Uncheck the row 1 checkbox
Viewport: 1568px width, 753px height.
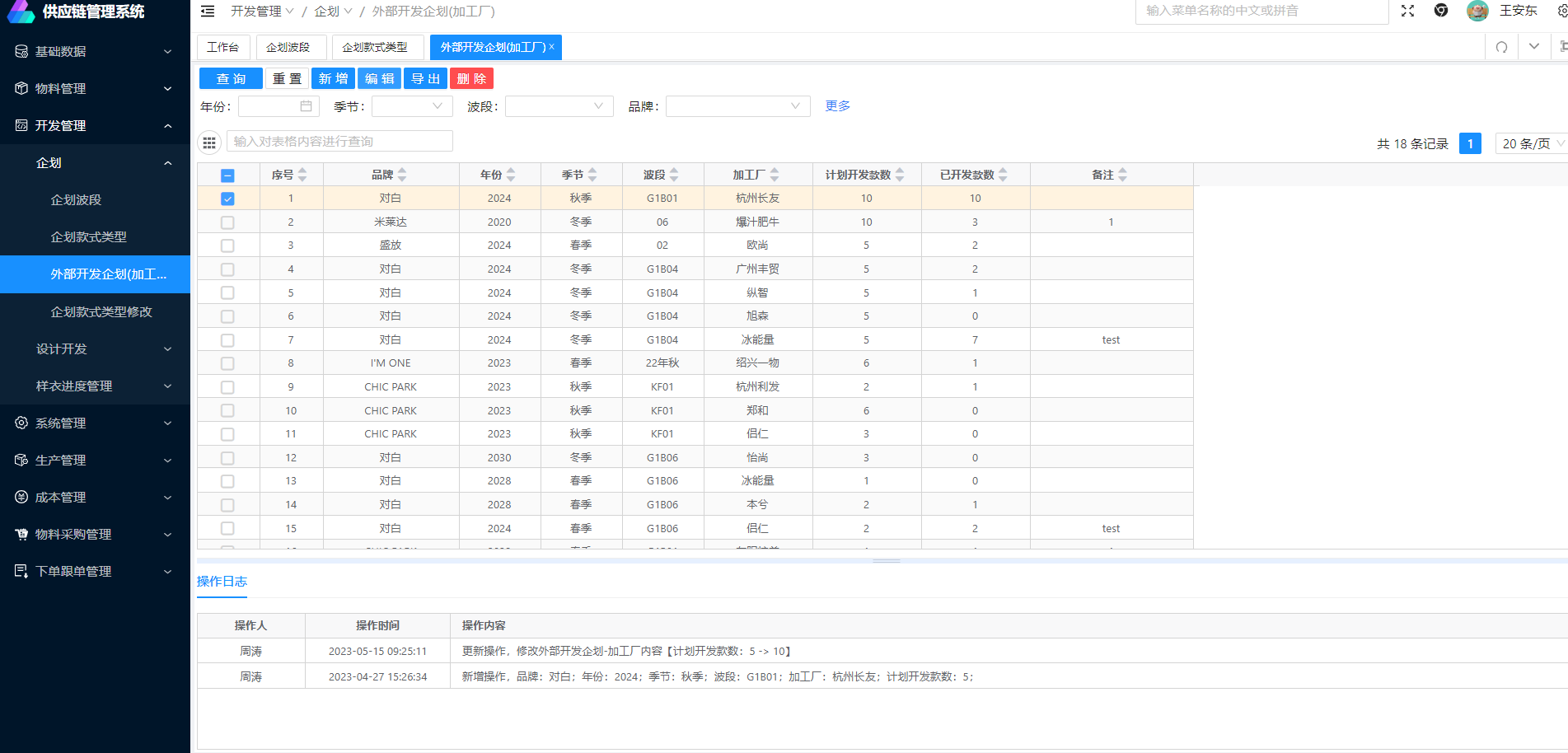pos(228,199)
